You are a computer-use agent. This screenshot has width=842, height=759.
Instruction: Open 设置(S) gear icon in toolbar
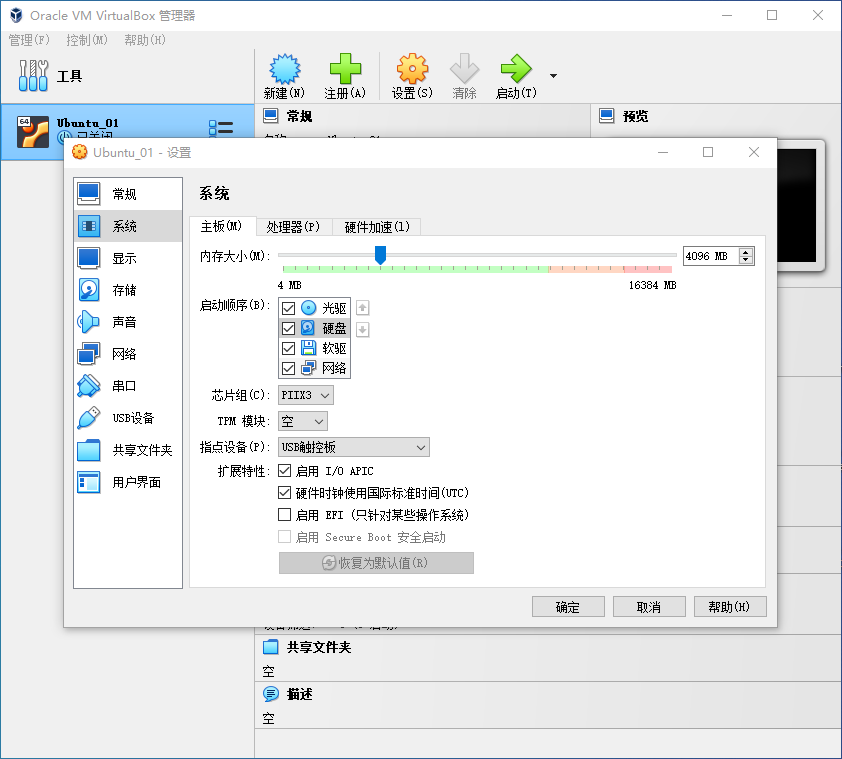412,69
